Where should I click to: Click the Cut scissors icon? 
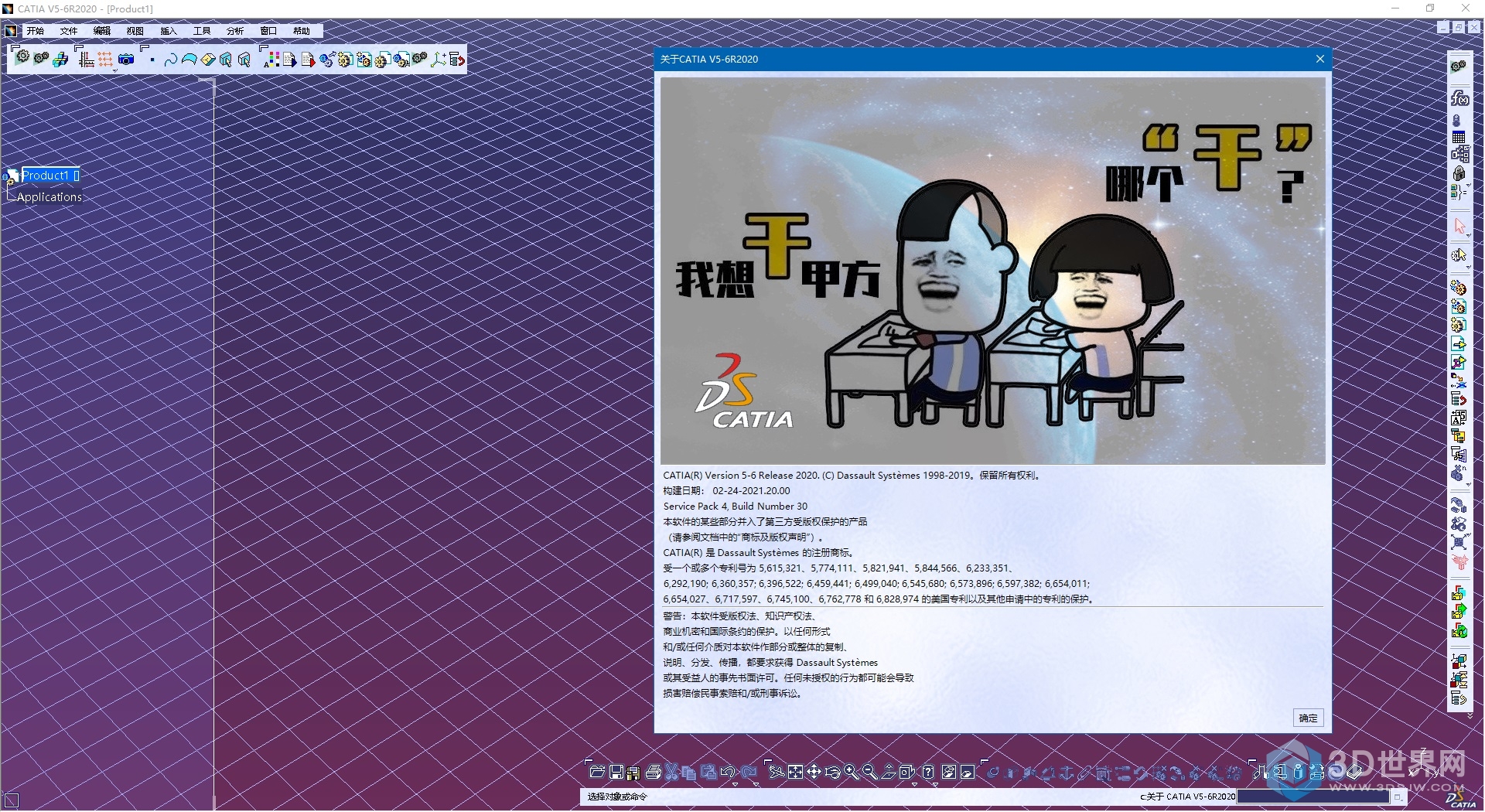point(671,772)
